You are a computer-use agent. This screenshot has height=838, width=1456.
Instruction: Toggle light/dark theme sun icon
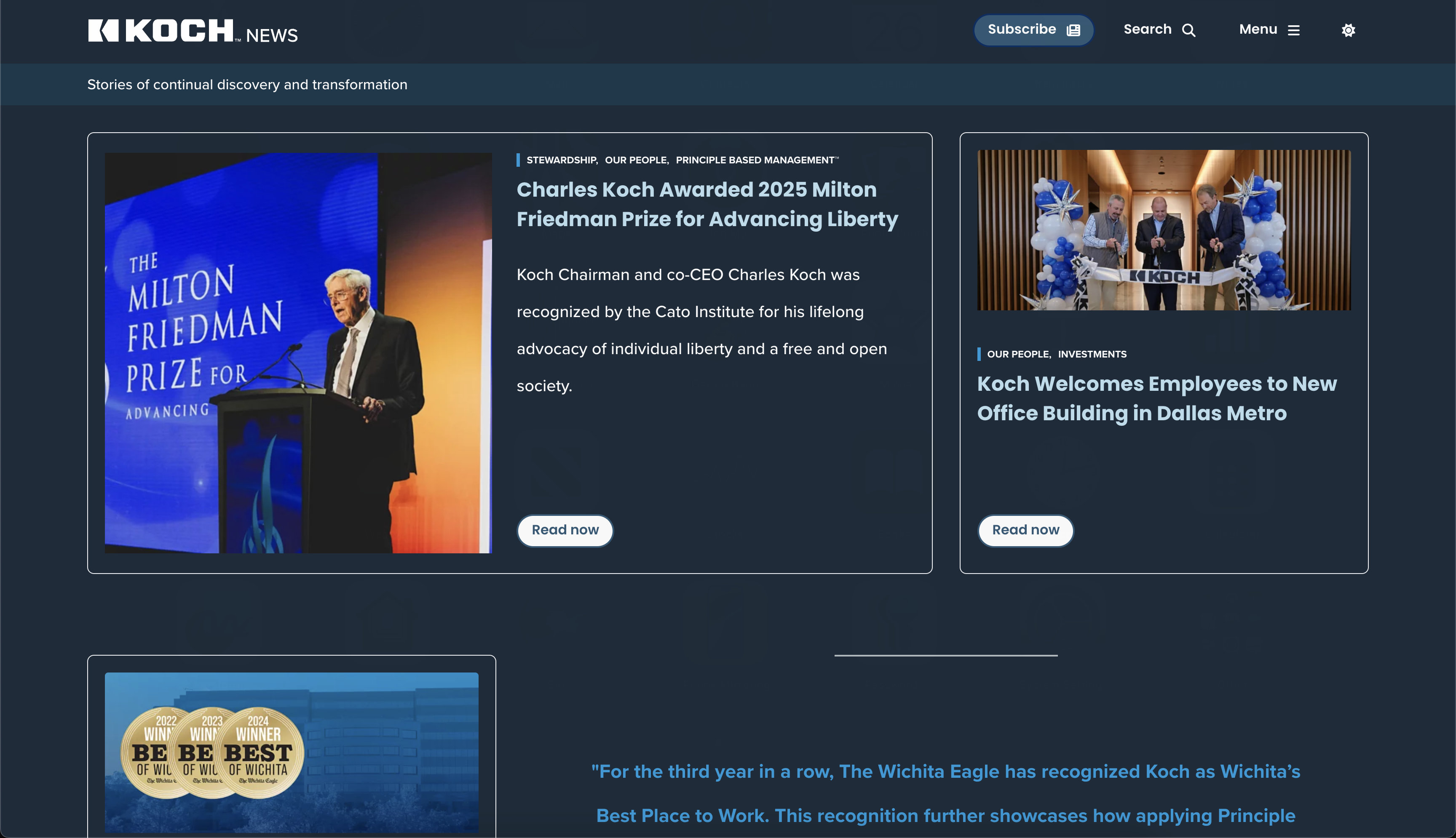(1348, 30)
